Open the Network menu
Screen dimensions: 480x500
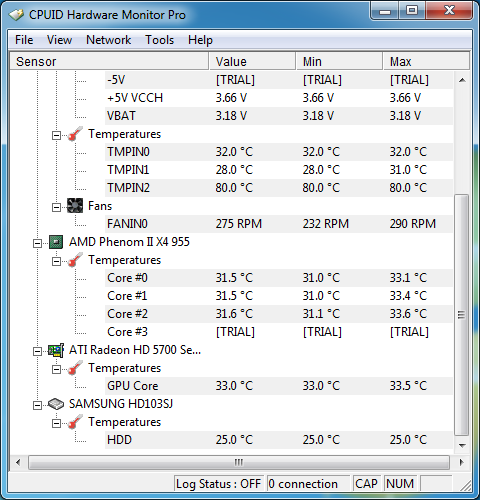(108, 40)
